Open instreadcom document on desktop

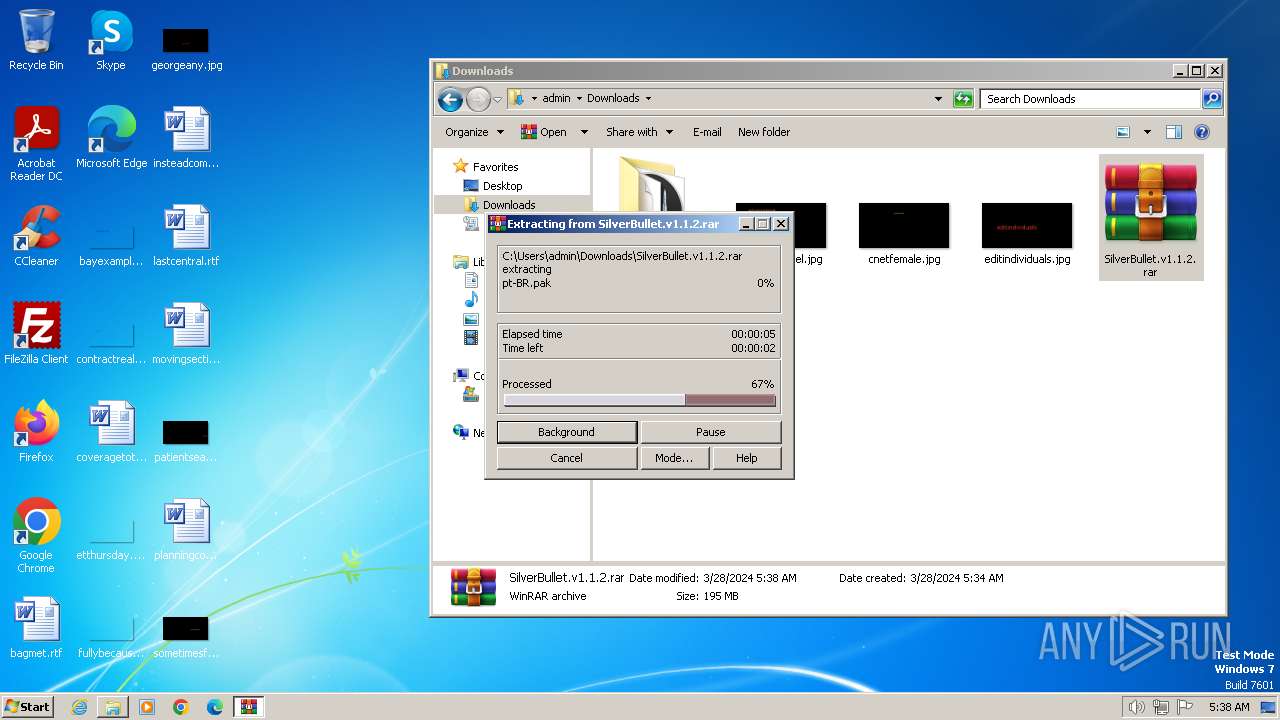click(x=186, y=138)
